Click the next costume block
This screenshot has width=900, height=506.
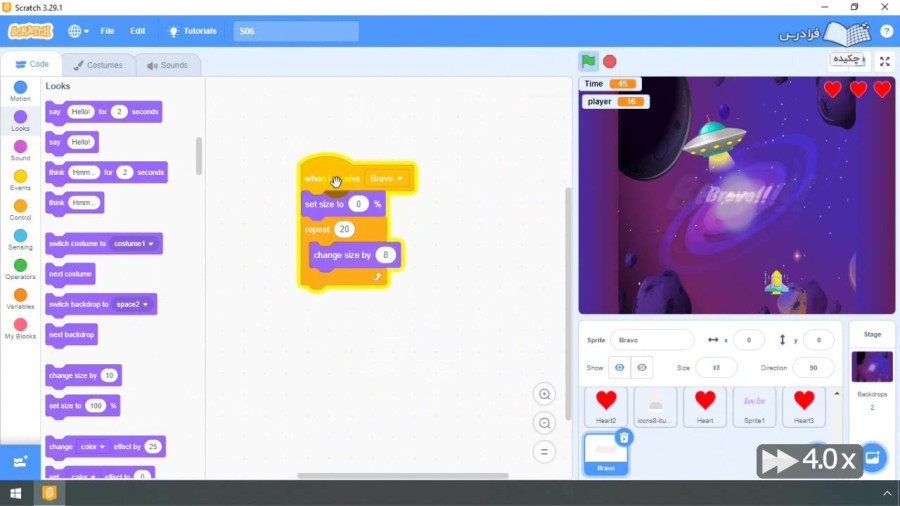pos(70,274)
